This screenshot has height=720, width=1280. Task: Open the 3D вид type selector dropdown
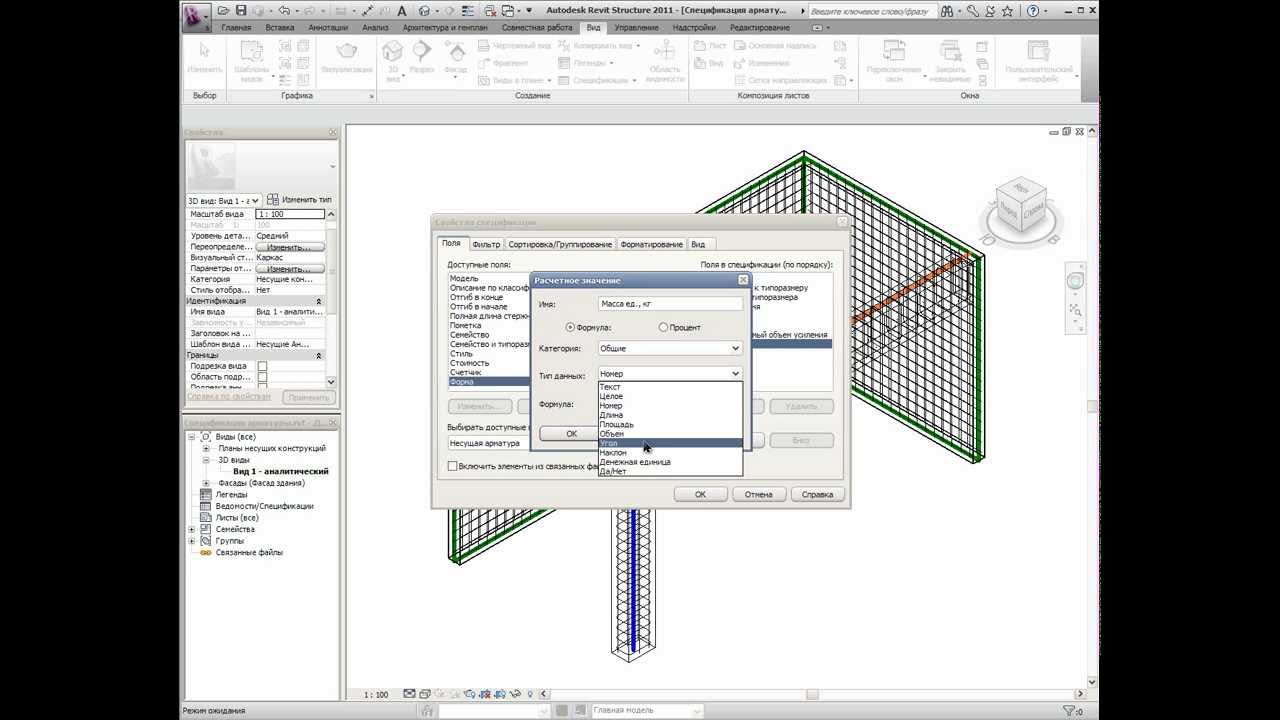pyautogui.click(x=224, y=200)
